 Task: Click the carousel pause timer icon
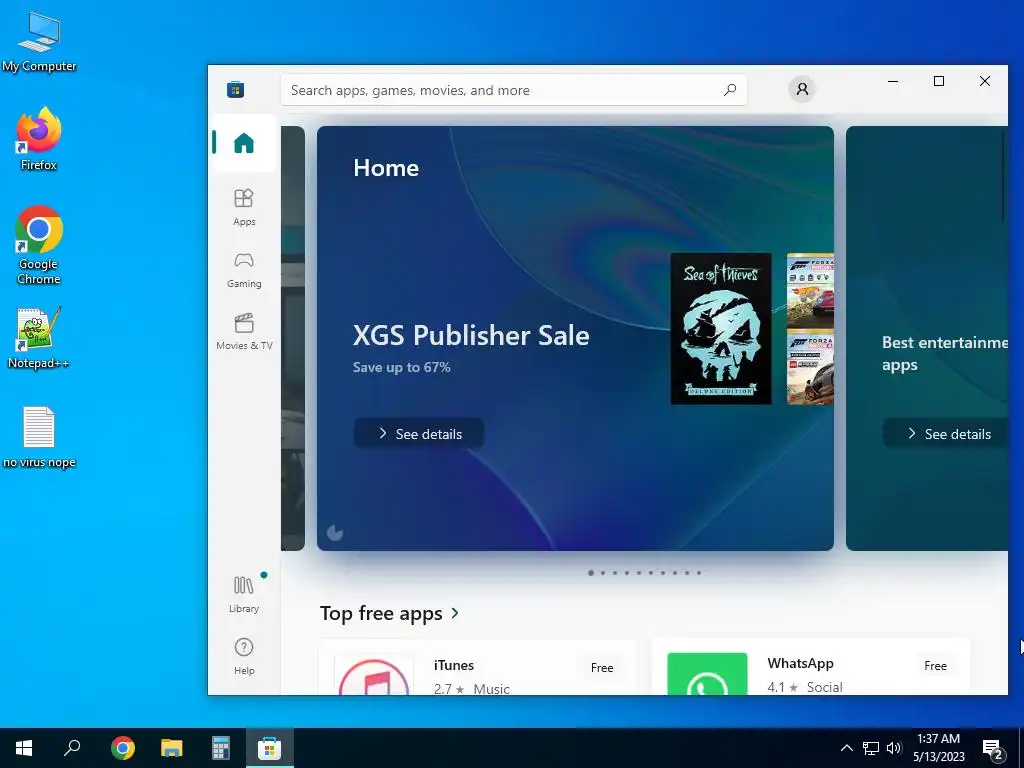[x=334, y=533]
